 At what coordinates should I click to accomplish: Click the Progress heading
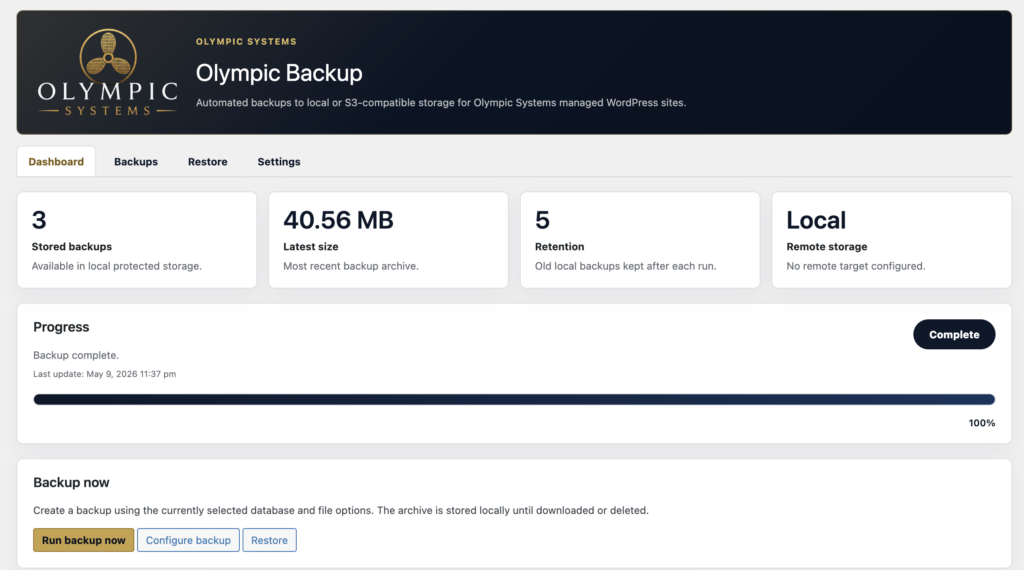point(61,327)
